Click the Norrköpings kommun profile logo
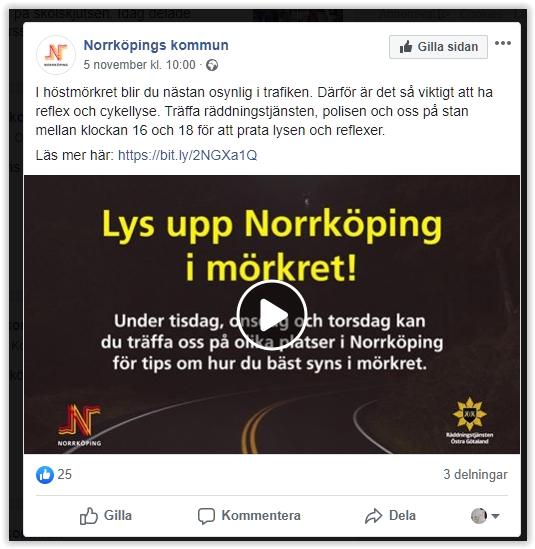Screen dimensions: 535x549 (x=56, y=55)
